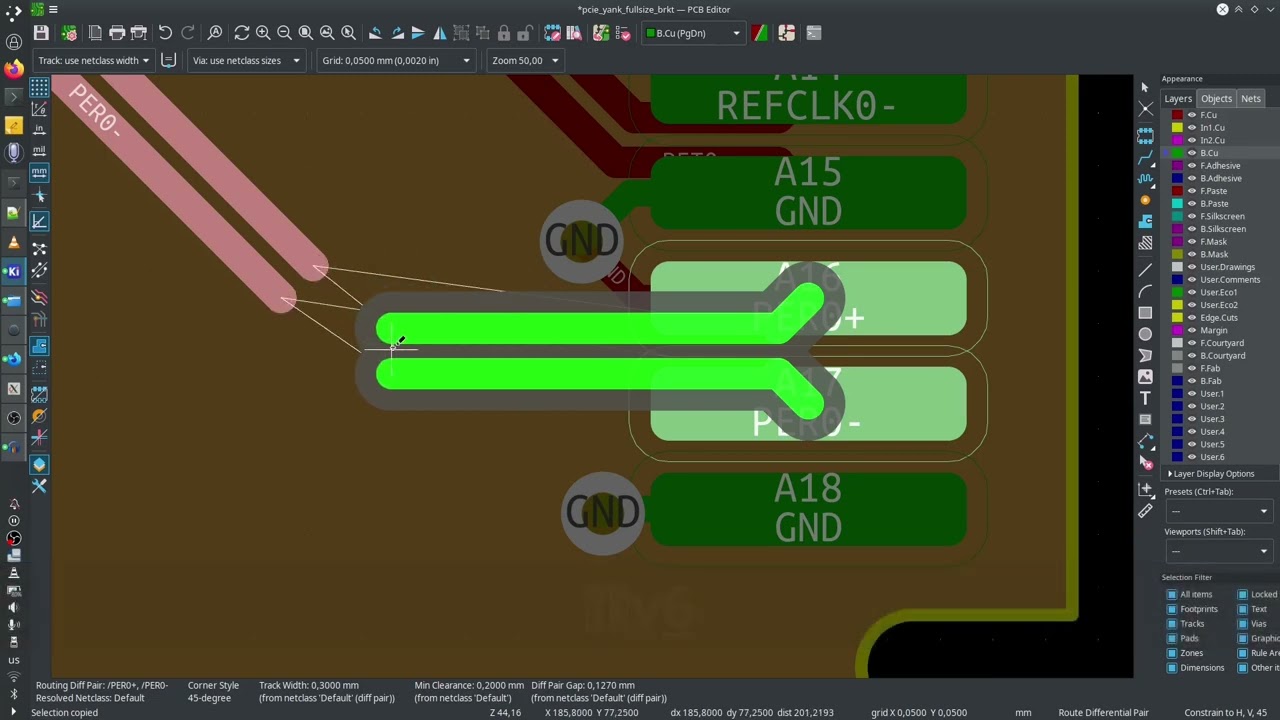Pick the Draw Line tool

tap(1145, 271)
